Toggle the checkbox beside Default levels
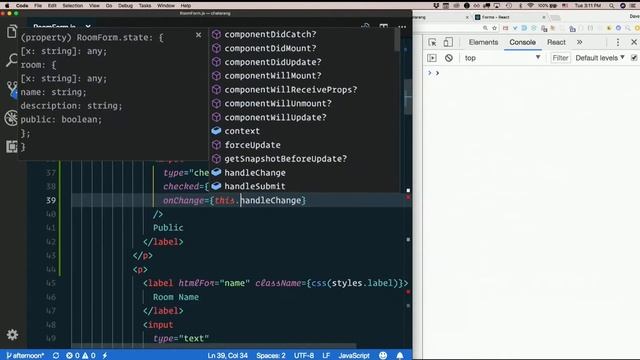The height and width of the screenshot is (360, 640). point(634,58)
